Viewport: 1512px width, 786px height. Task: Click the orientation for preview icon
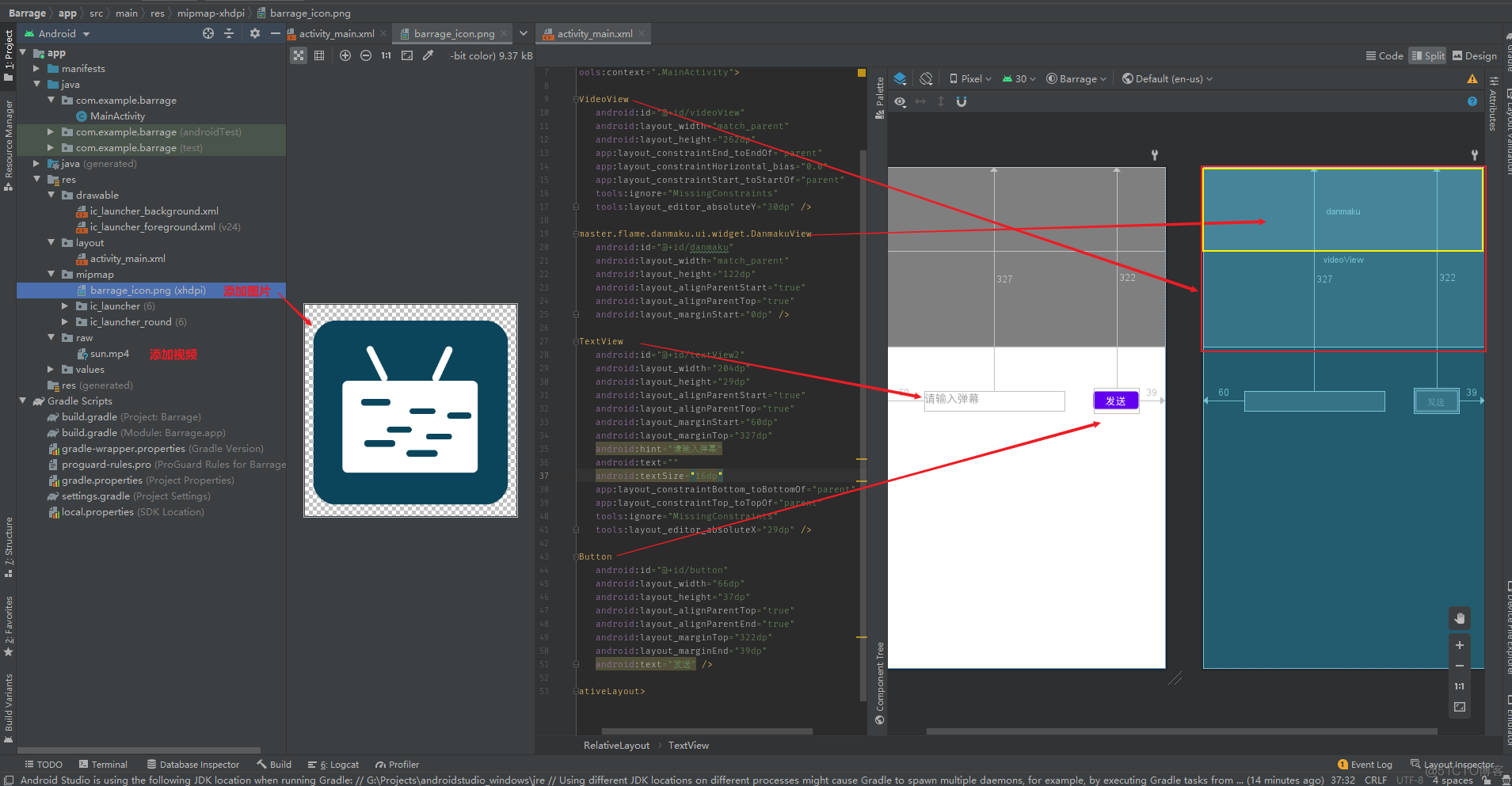pyautogui.click(x=926, y=78)
